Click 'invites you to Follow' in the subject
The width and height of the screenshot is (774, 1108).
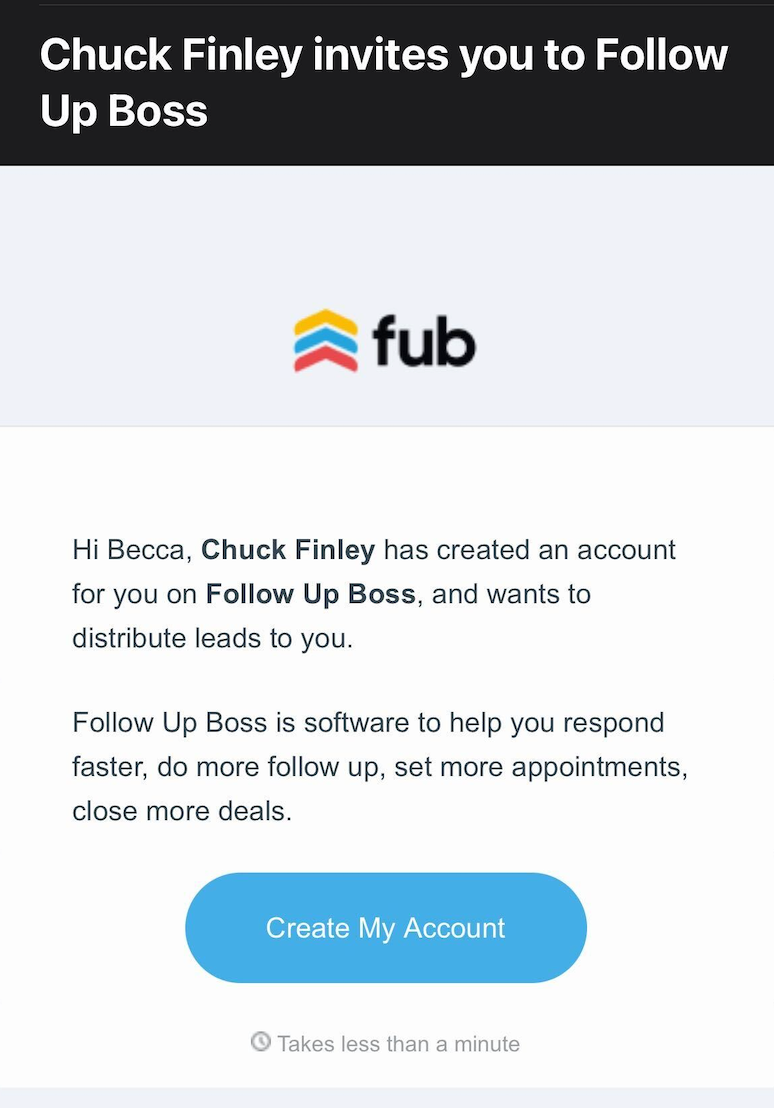pyautogui.click(x=520, y=55)
